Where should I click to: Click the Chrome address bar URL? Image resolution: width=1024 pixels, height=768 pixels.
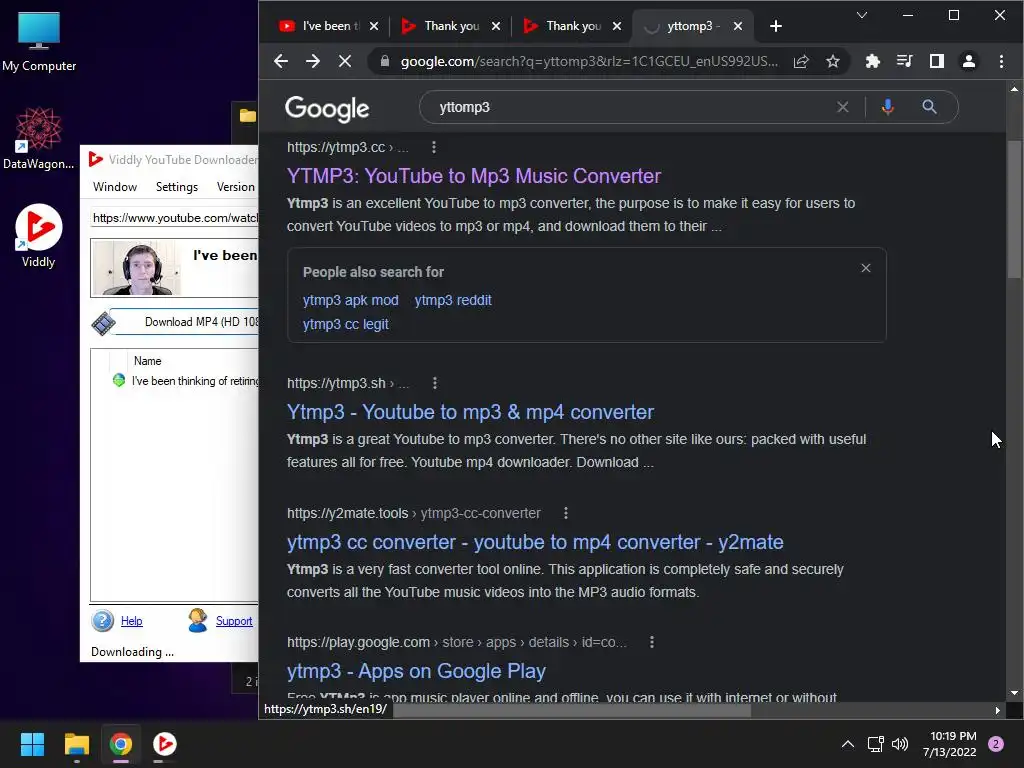pyautogui.click(x=589, y=61)
